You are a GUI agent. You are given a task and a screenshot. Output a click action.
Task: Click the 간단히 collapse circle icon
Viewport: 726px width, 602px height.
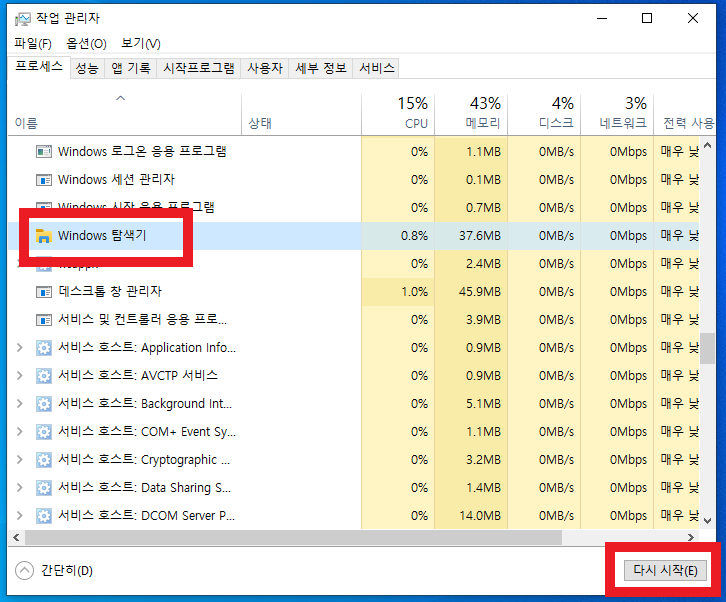click(x=25, y=571)
